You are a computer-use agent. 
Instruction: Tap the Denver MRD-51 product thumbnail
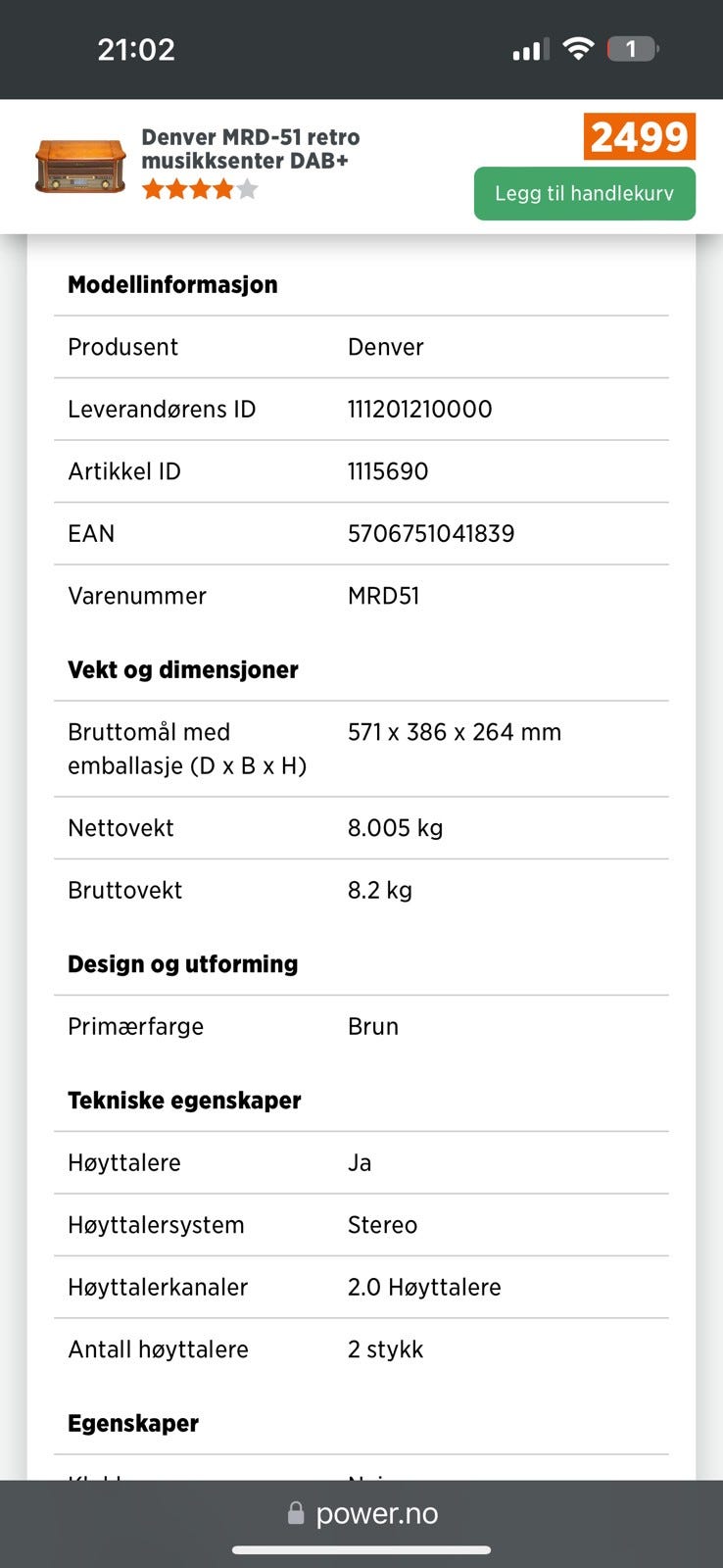(80, 166)
